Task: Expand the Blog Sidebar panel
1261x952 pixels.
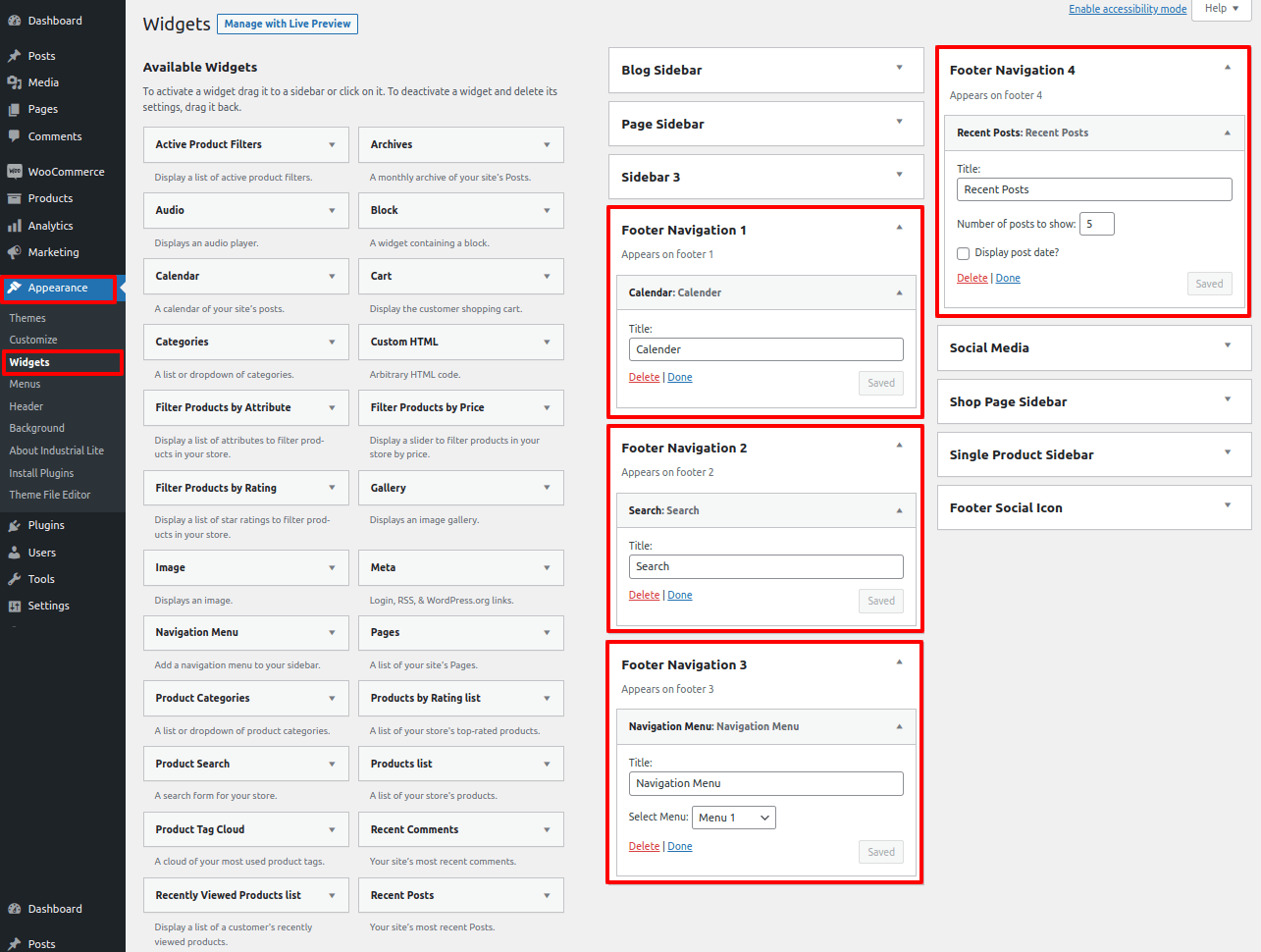Action: (x=899, y=69)
